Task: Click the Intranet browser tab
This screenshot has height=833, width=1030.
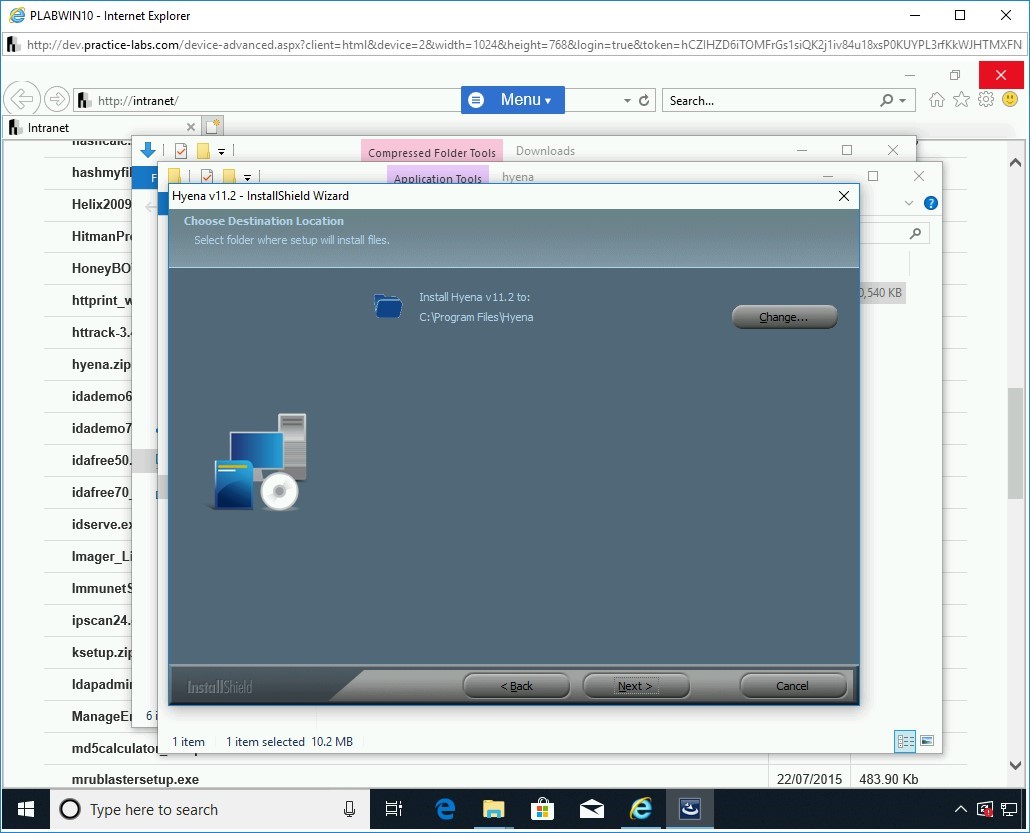Action: [x=100, y=127]
